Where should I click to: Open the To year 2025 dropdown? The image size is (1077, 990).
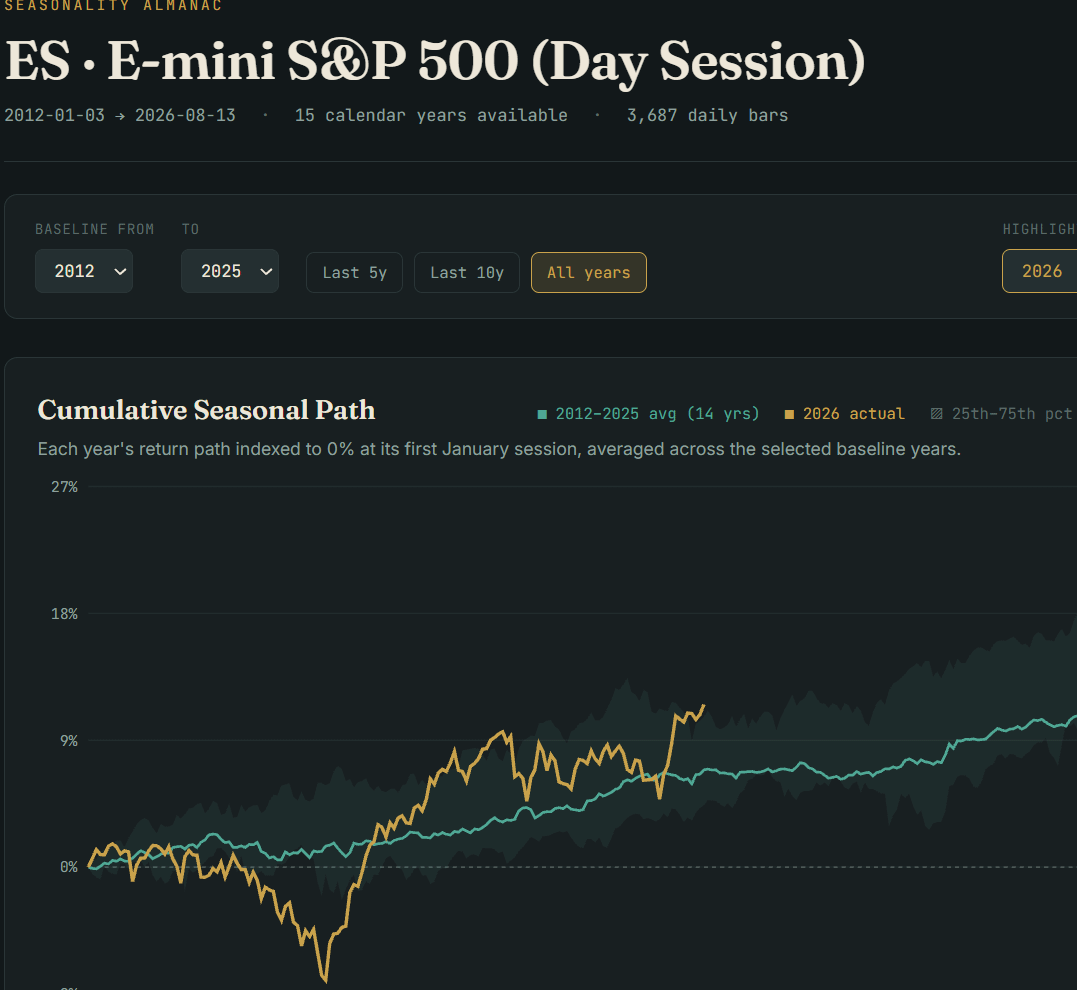229,271
